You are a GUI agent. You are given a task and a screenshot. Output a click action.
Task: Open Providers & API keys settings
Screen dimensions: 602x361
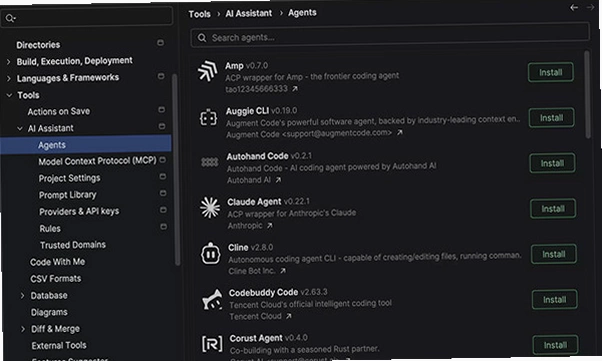[79, 212]
